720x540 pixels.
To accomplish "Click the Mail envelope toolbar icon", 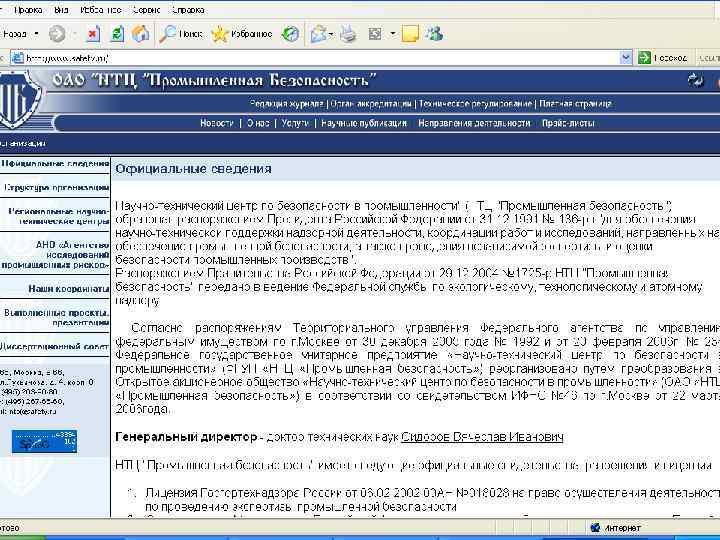I will tap(318, 34).
